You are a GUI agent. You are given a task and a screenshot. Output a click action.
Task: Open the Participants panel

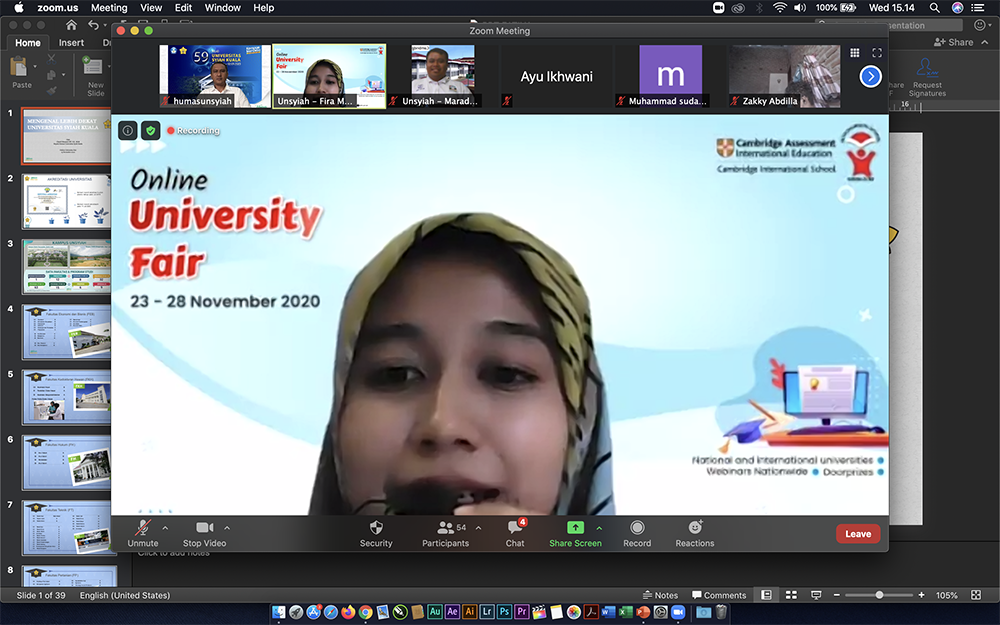coord(445,533)
